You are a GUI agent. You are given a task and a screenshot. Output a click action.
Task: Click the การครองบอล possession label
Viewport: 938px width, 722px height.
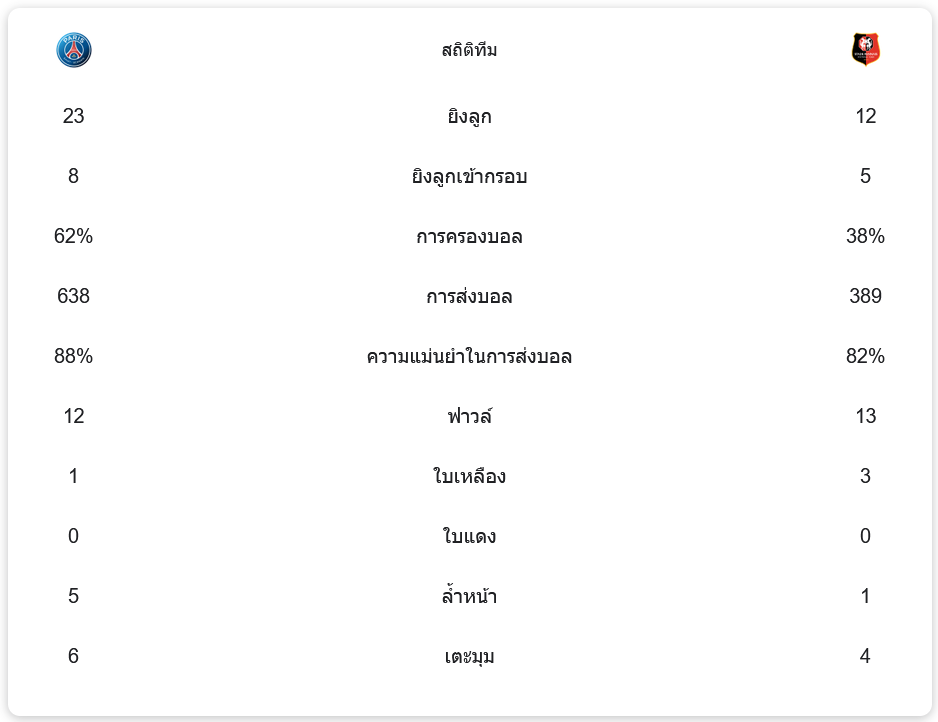[x=469, y=237]
